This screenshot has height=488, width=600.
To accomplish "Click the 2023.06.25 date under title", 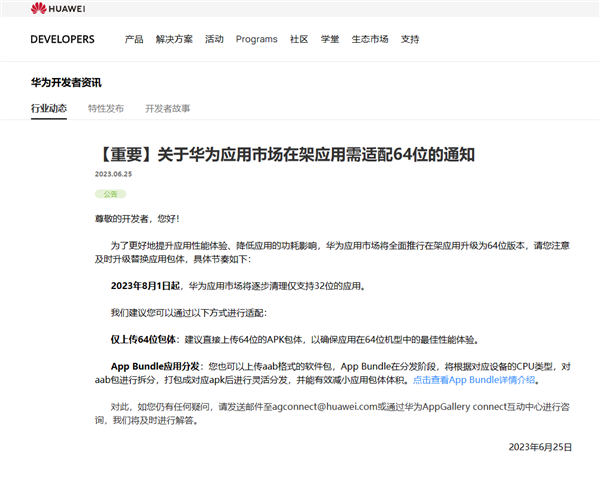I will pos(113,174).
